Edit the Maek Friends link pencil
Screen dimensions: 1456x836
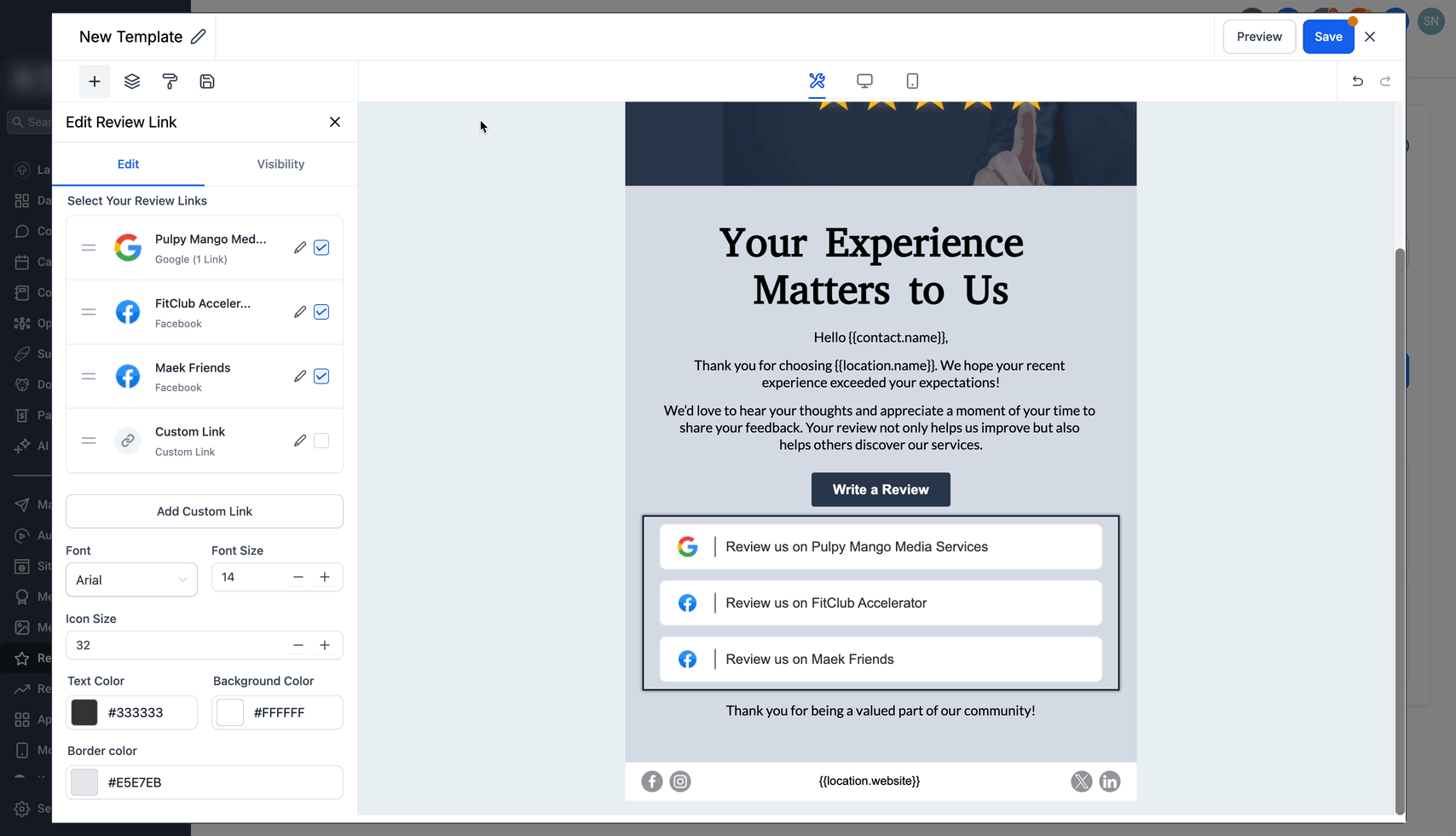point(300,377)
